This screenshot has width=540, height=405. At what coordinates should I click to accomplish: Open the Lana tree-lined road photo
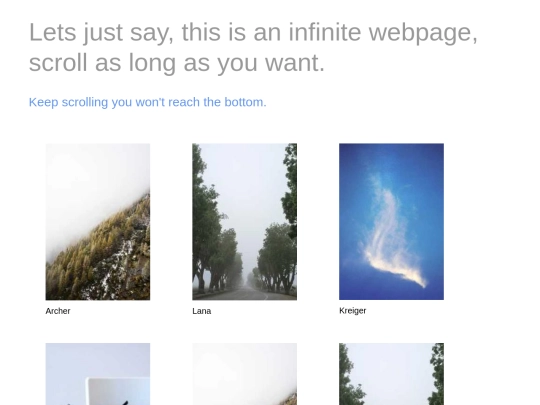tap(245, 222)
